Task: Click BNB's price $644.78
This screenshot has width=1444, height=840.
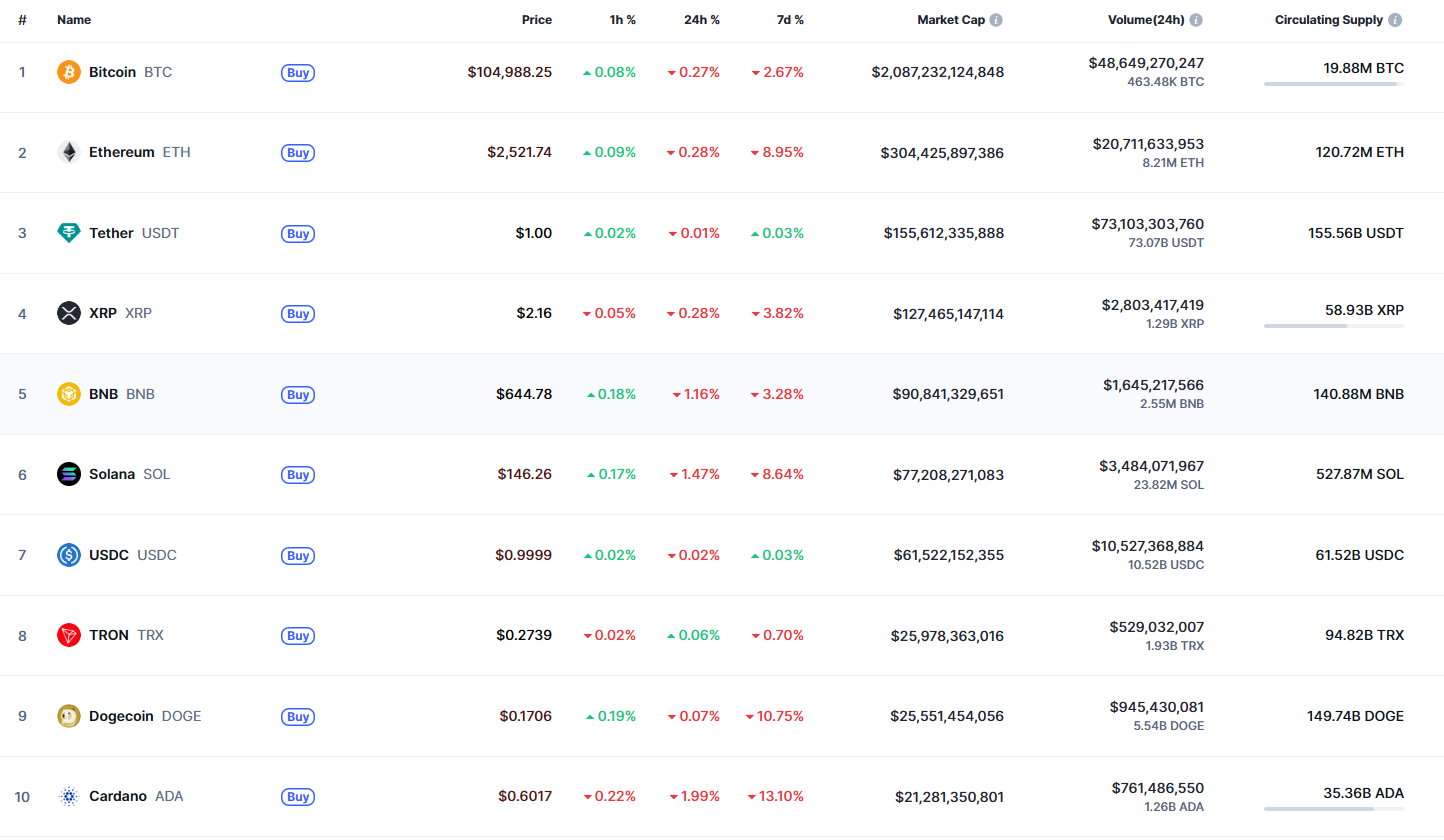Action: [524, 394]
